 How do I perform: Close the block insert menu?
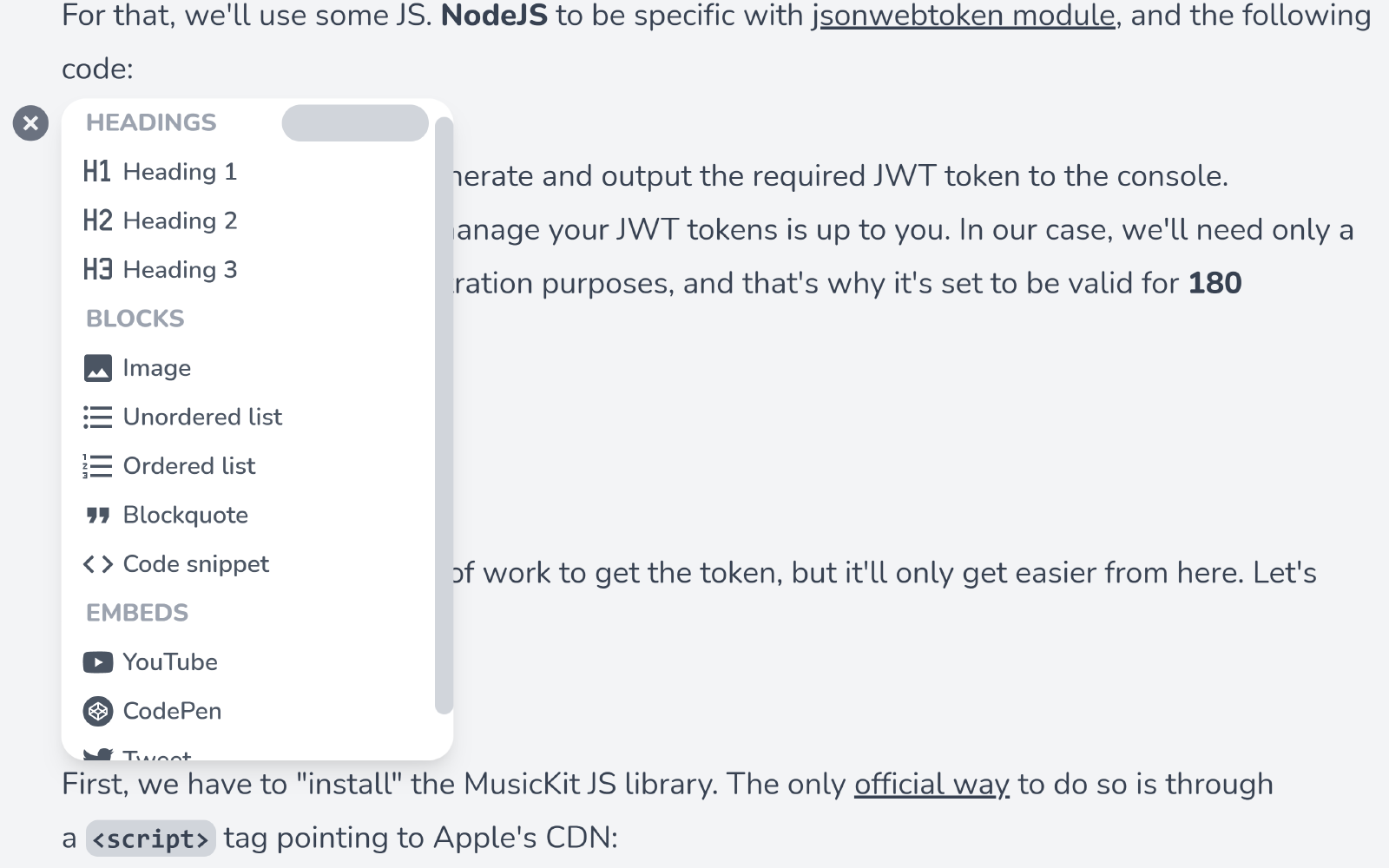(30, 123)
